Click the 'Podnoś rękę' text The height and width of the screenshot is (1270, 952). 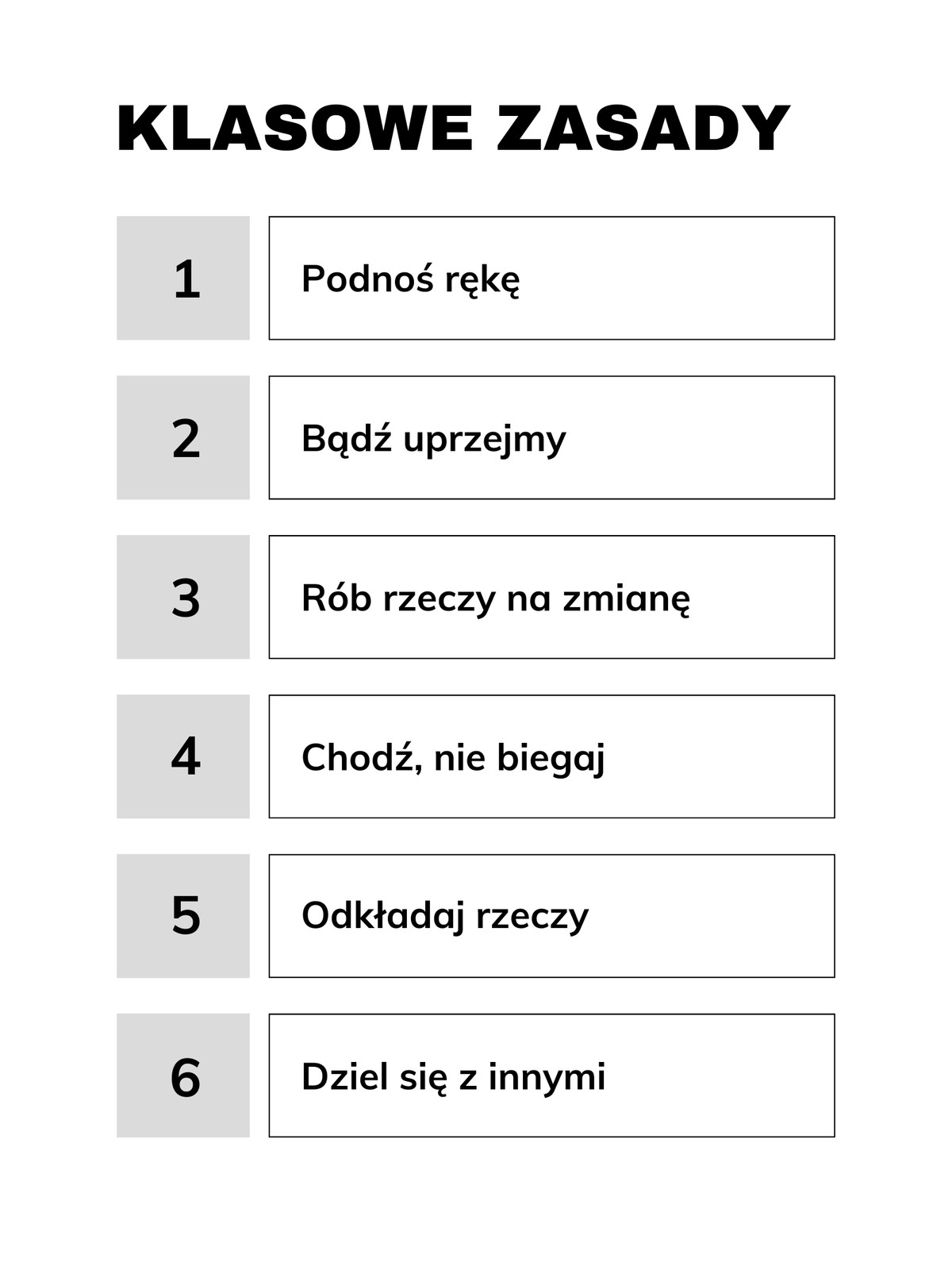[411, 279]
